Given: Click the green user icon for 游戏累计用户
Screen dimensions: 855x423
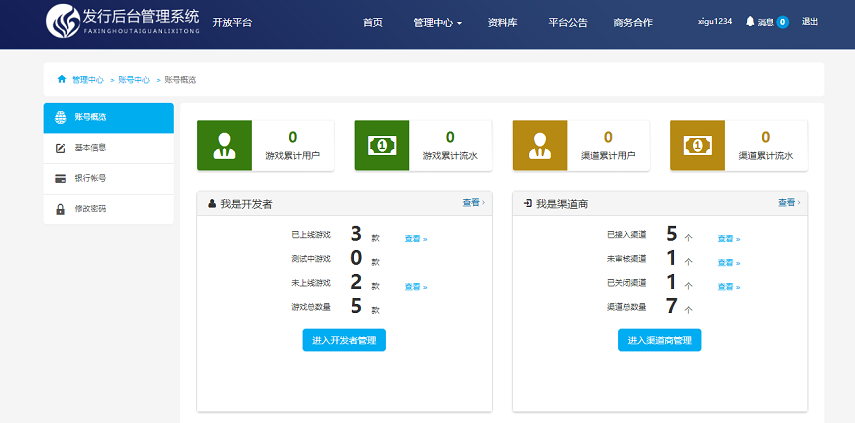Looking at the screenshot, I should (x=224, y=145).
